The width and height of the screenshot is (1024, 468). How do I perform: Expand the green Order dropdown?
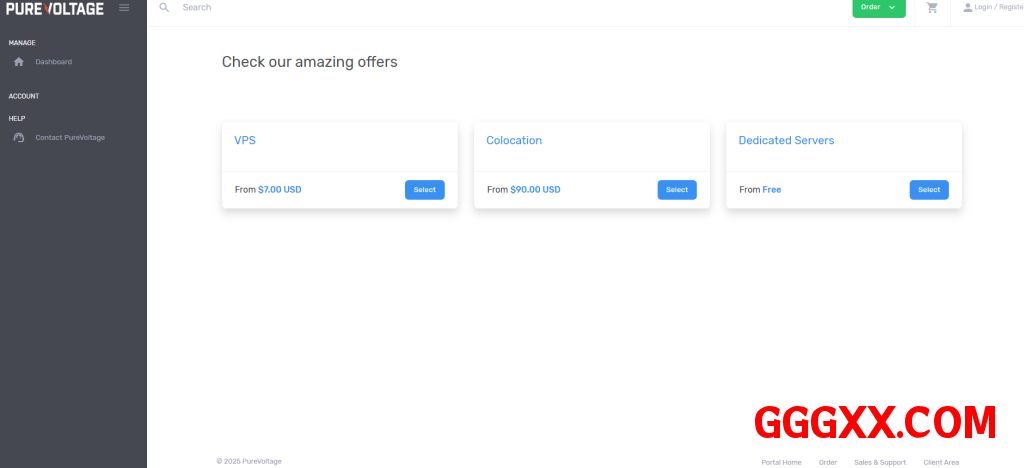click(878, 8)
